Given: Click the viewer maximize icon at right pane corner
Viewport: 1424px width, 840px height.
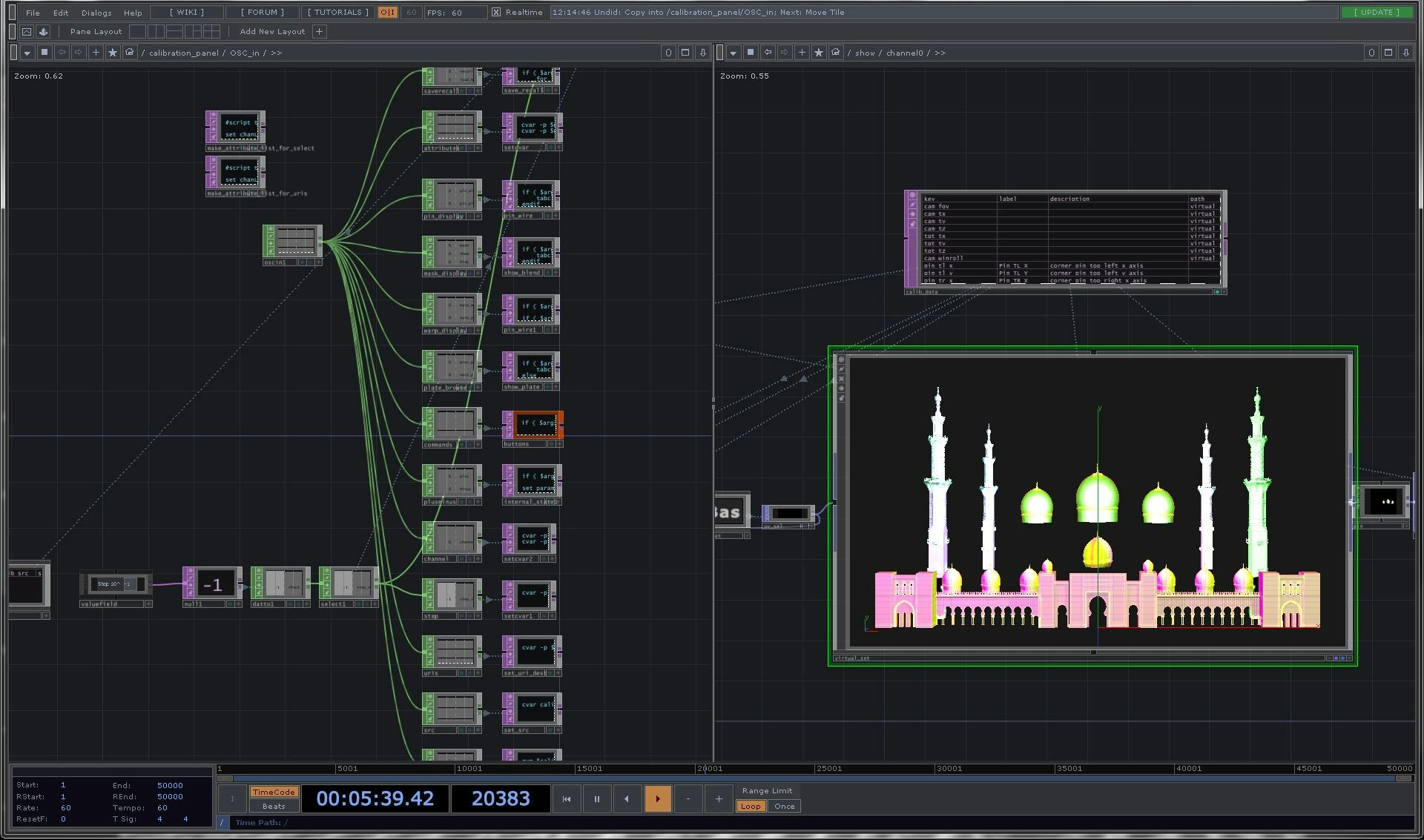Looking at the screenshot, I should coord(1388,53).
